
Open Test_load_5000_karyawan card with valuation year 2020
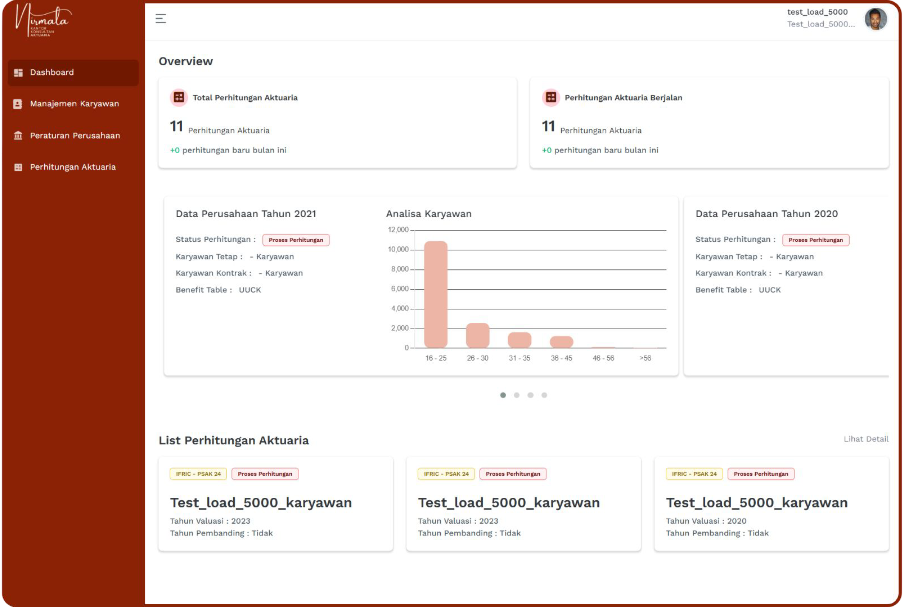771,504
